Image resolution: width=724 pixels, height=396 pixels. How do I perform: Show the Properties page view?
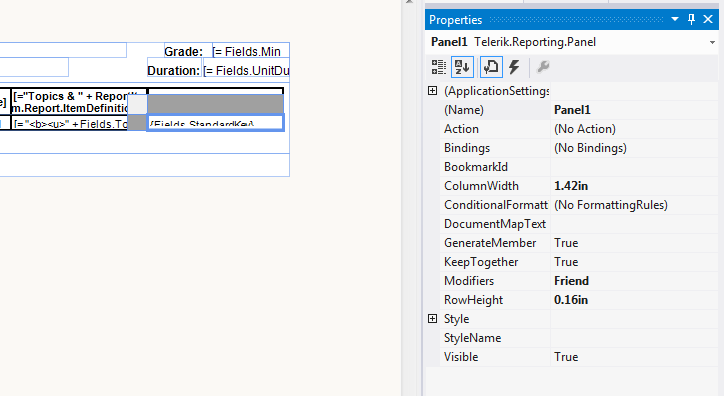tap(491, 67)
